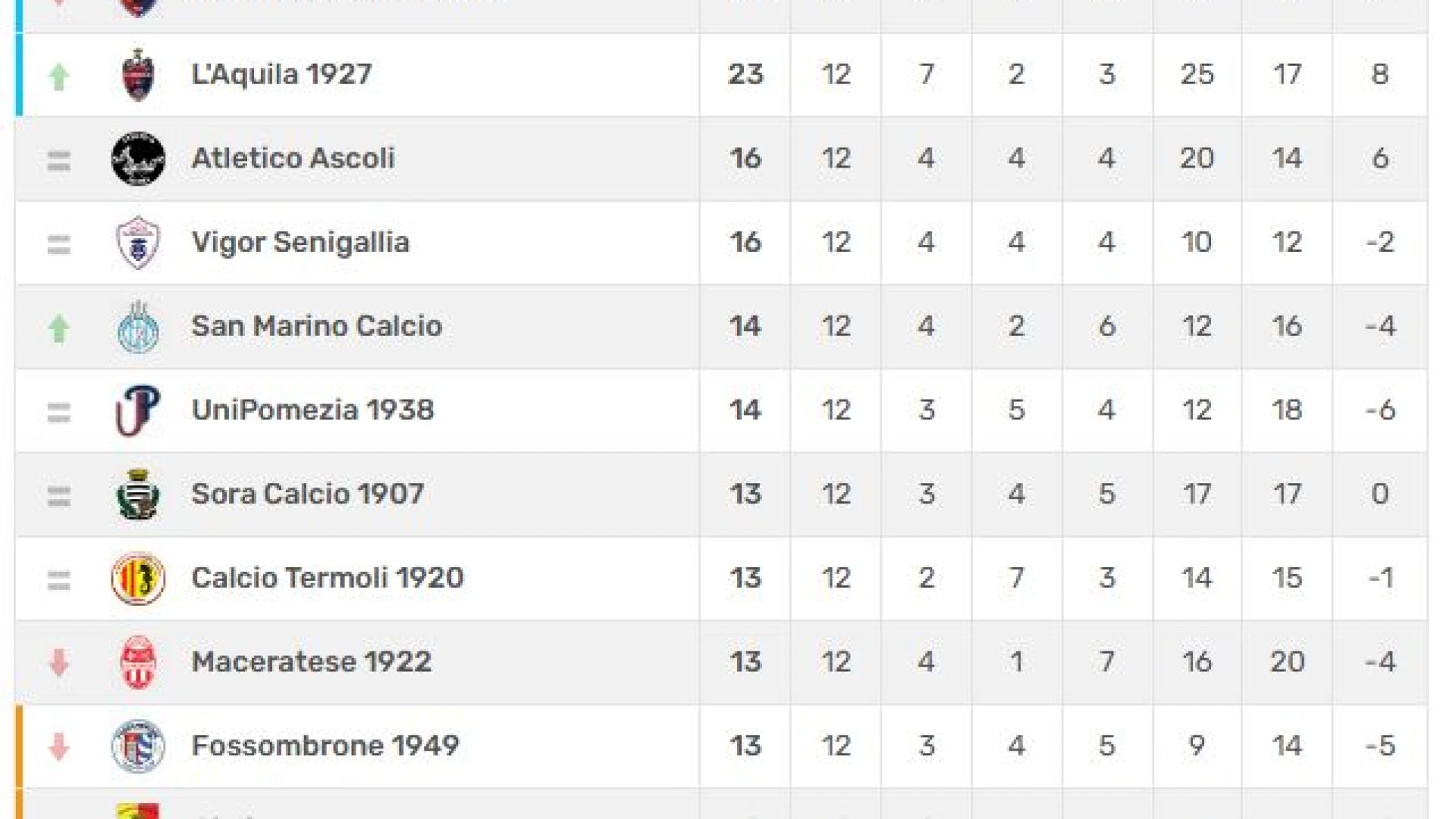Screen dimensions: 1456x819
Task: Click the Sora Calcio 1907 badge
Action: (x=138, y=494)
